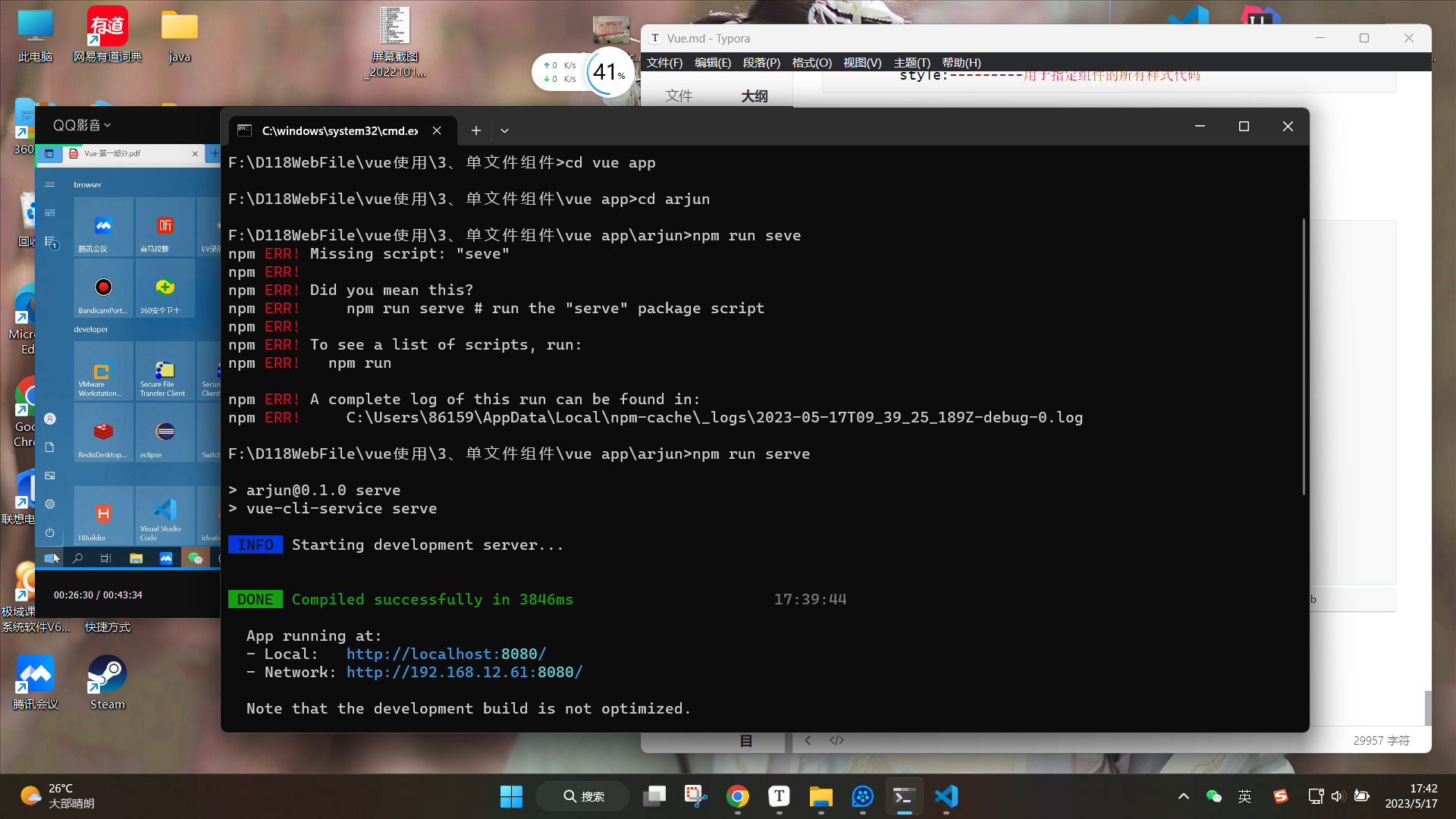1456x819 pixels.
Task: Open Typora from the taskbar
Action: coord(779,796)
